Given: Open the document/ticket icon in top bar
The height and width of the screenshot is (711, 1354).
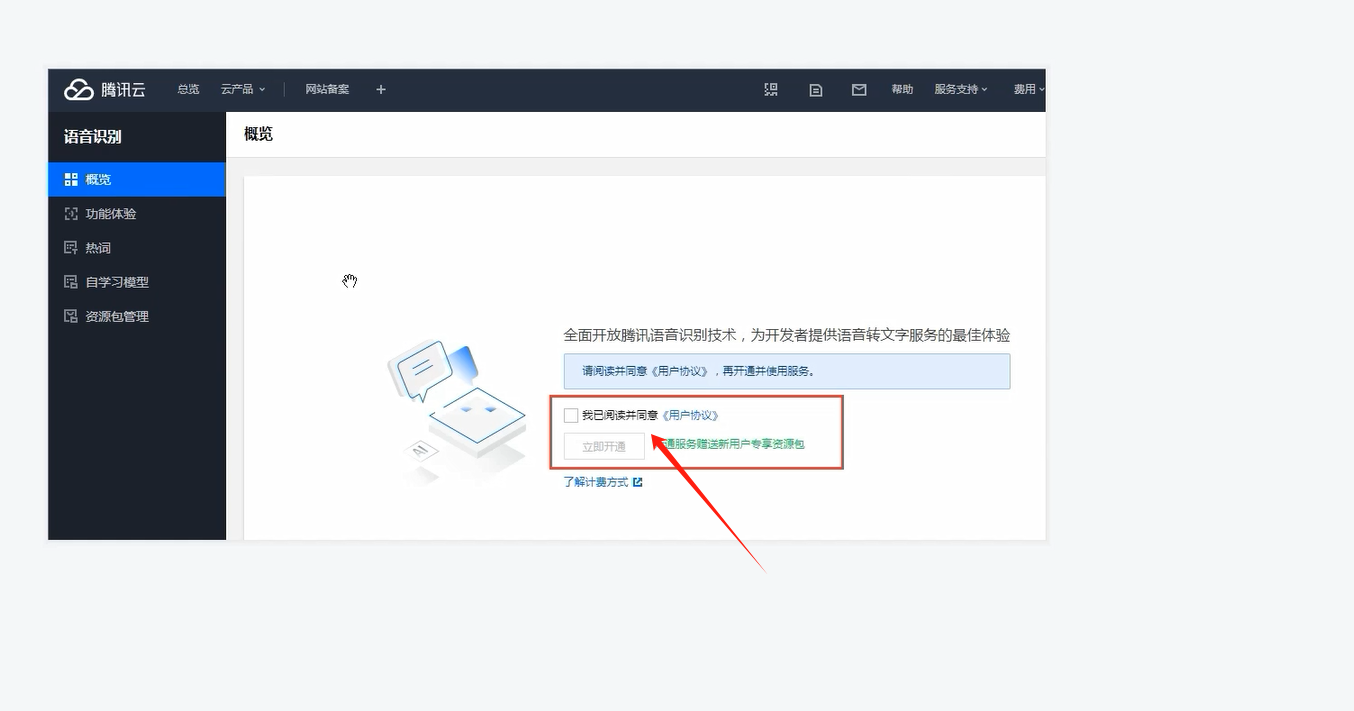Looking at the screenshot, I should click(x=816, y=90).
